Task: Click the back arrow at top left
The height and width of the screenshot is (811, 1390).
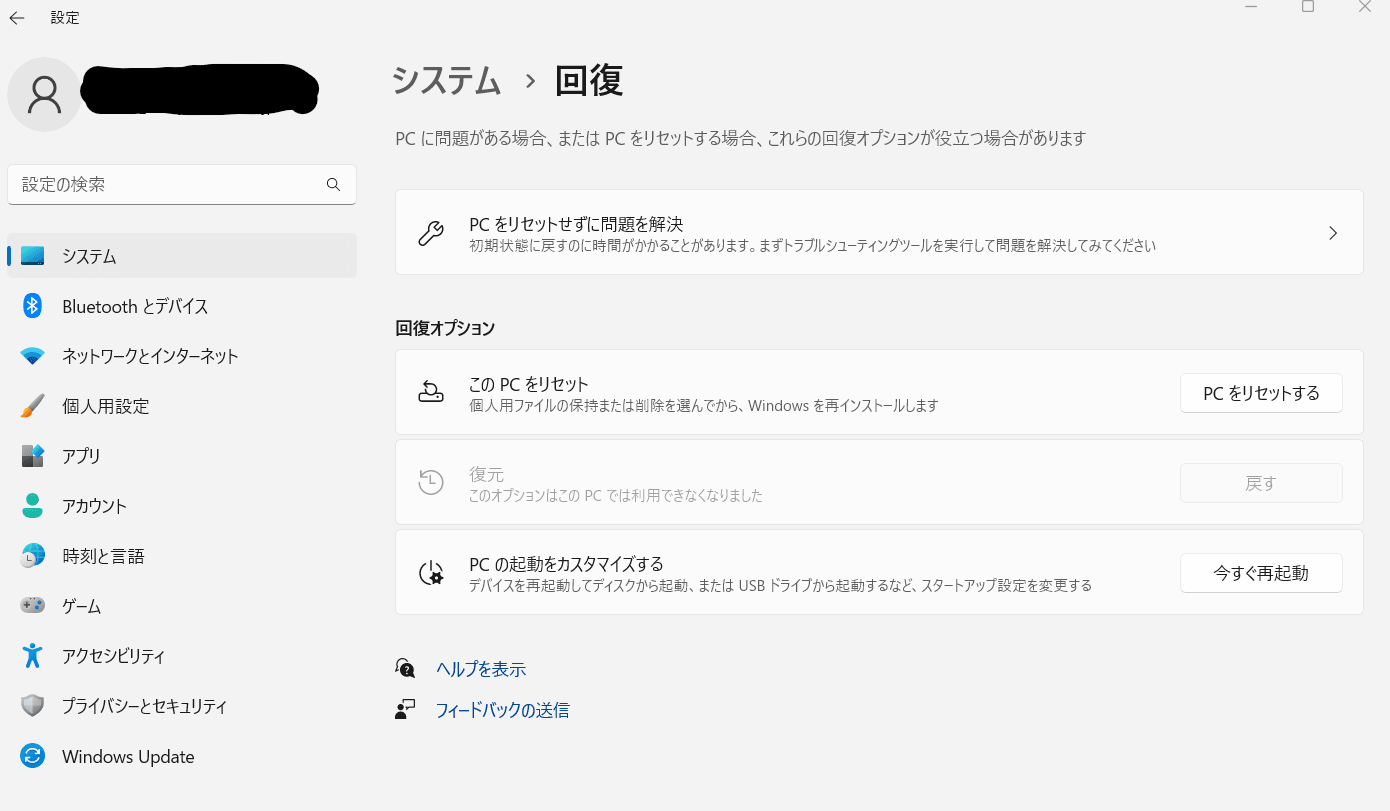Action: point(16,17)
